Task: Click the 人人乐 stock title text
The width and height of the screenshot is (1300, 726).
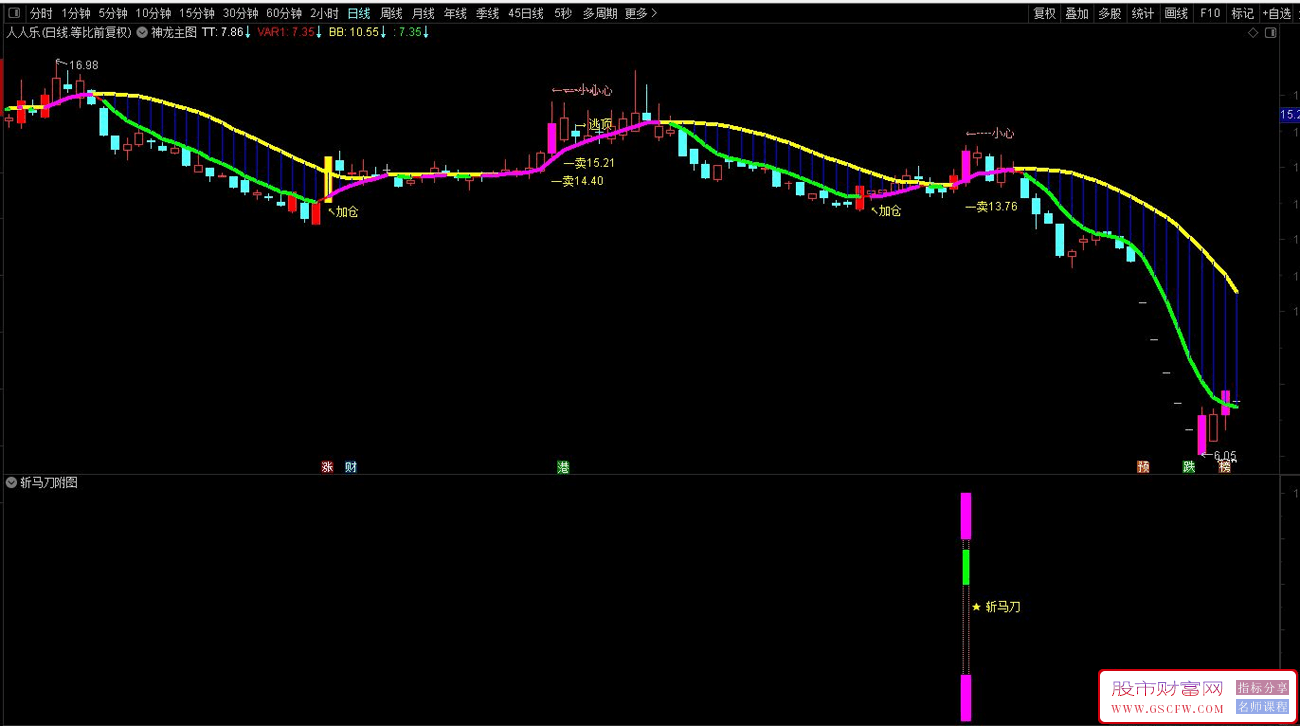Action: click(68, 32)
